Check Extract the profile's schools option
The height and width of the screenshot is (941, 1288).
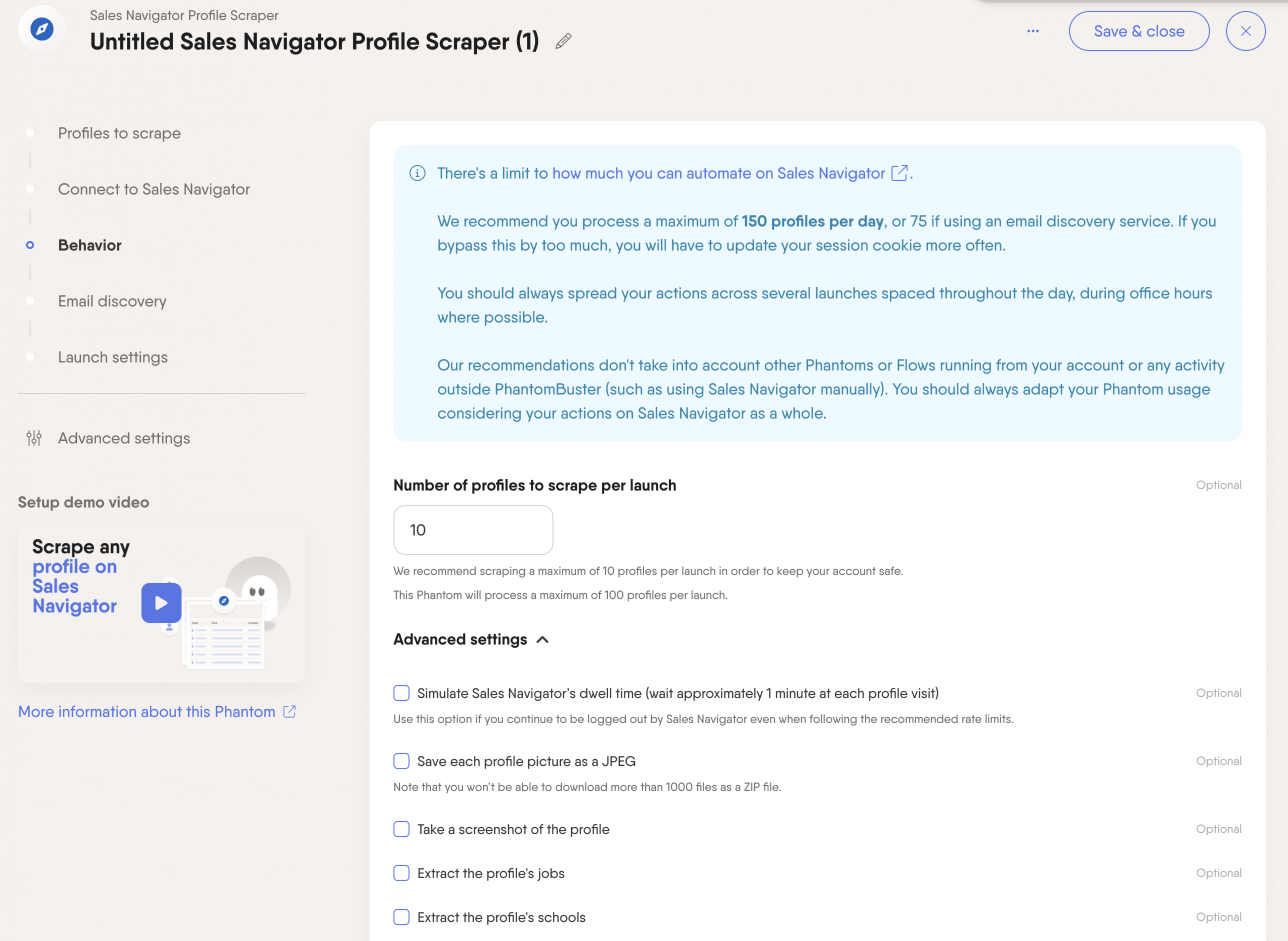pos(401,916)
